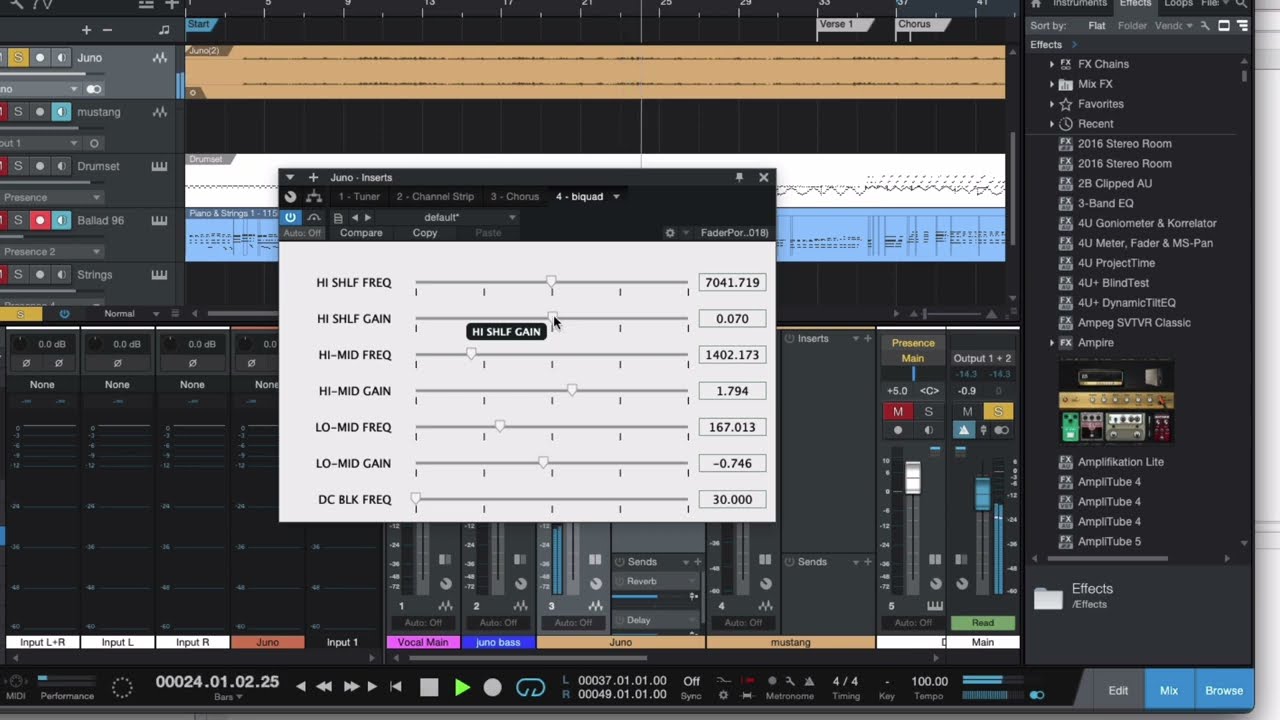This screenshot has height=720, width=1280.
Task: Remove track with the minus icon
Action: coord(108,30)
